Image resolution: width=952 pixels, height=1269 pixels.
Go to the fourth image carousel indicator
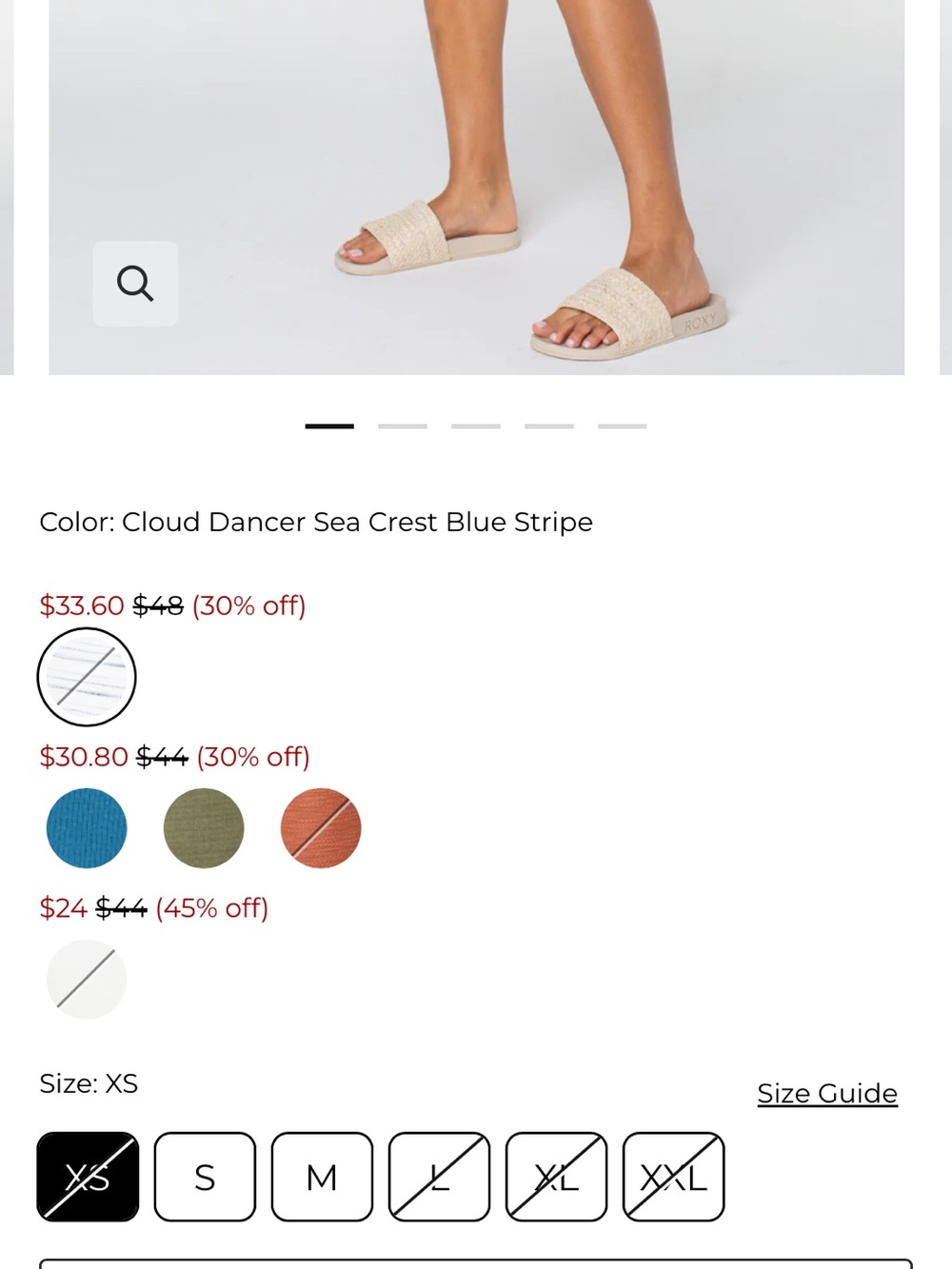click(x=549, y=426)
